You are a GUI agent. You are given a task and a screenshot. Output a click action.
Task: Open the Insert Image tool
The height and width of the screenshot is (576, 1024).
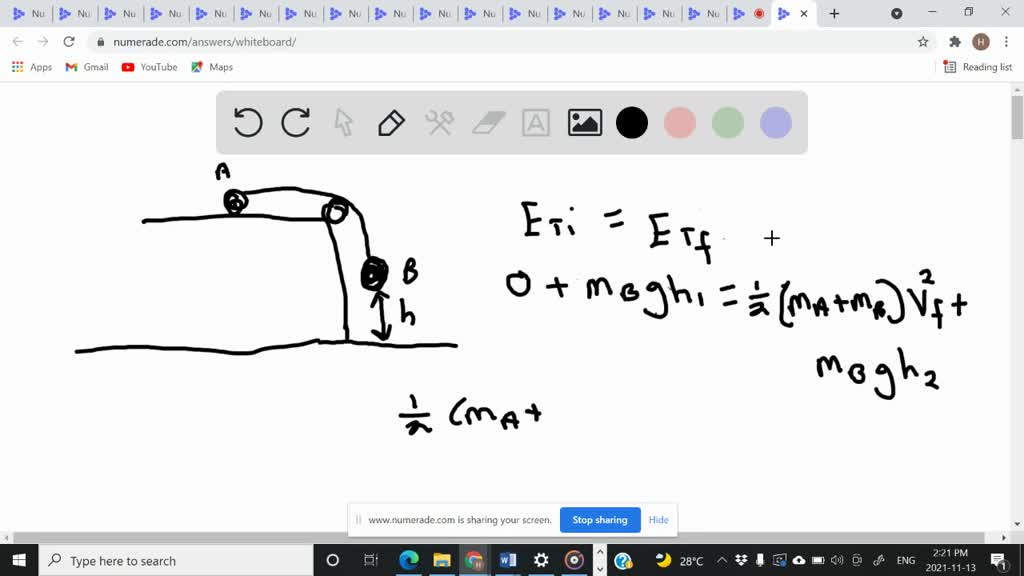pyautogui.click(x=584, y=122)
